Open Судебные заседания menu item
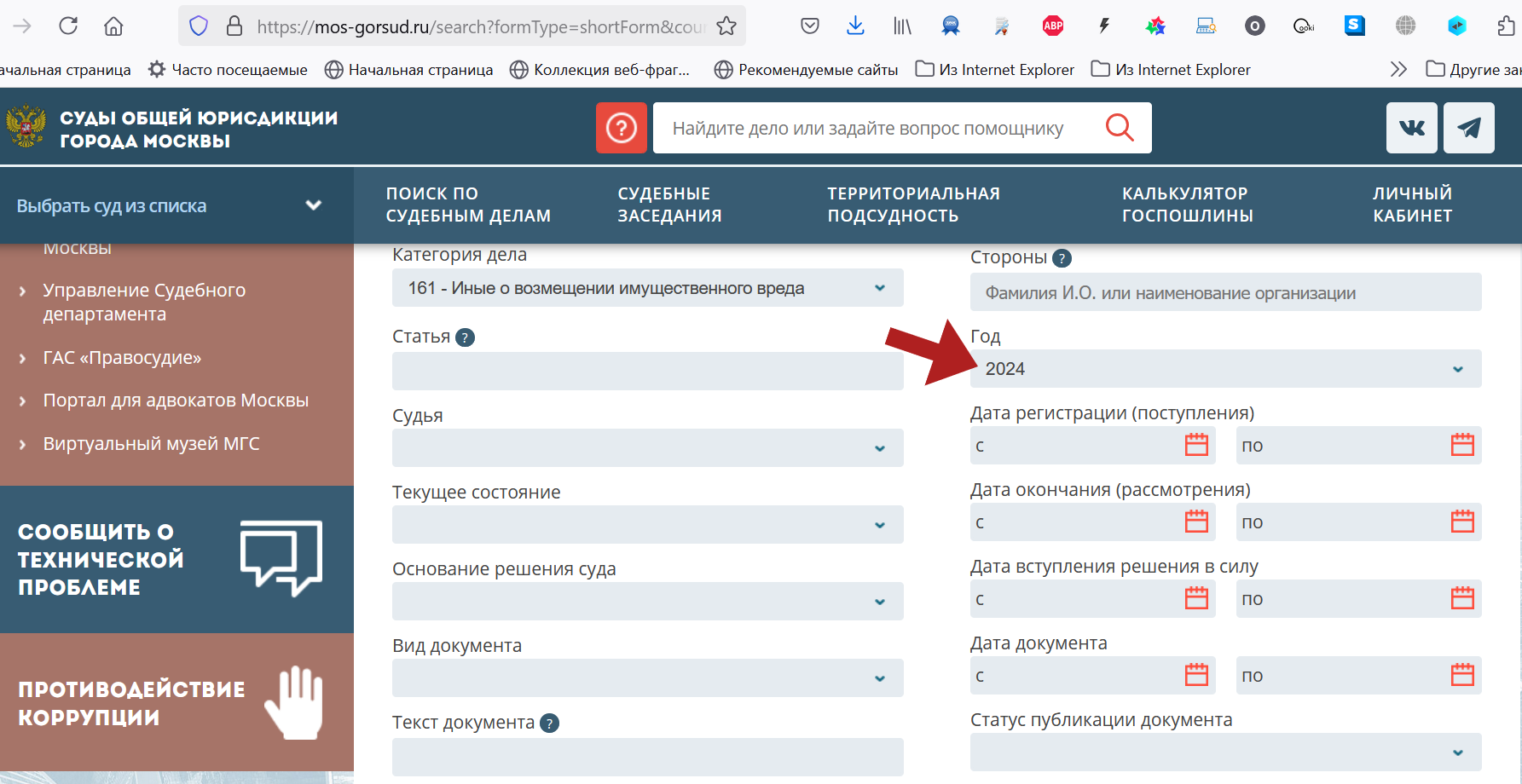1522x784 pixels. coord(669,205)
